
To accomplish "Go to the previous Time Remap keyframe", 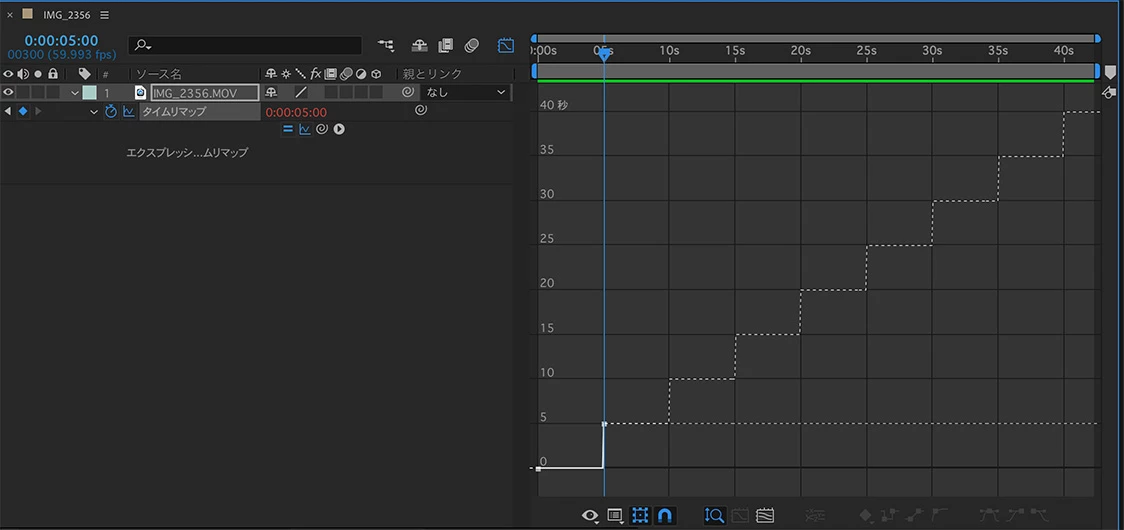I will coord(8,111).
